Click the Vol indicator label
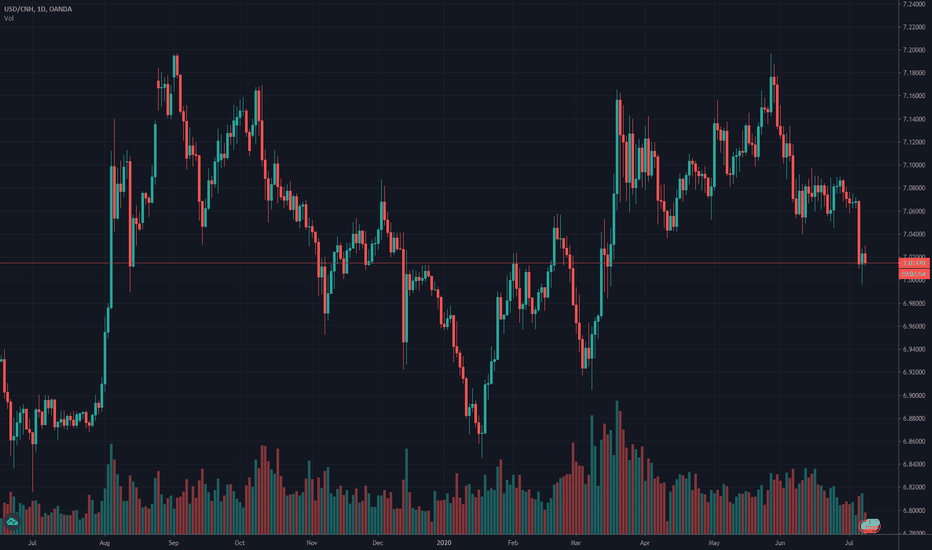This screenshot has width=932, height=550. pyautogui.click(x=9, y=18)
